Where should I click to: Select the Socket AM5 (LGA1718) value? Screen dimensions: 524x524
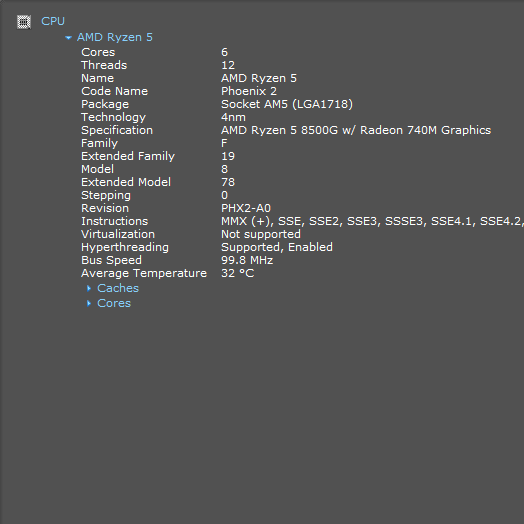click(x=287, y=104)
